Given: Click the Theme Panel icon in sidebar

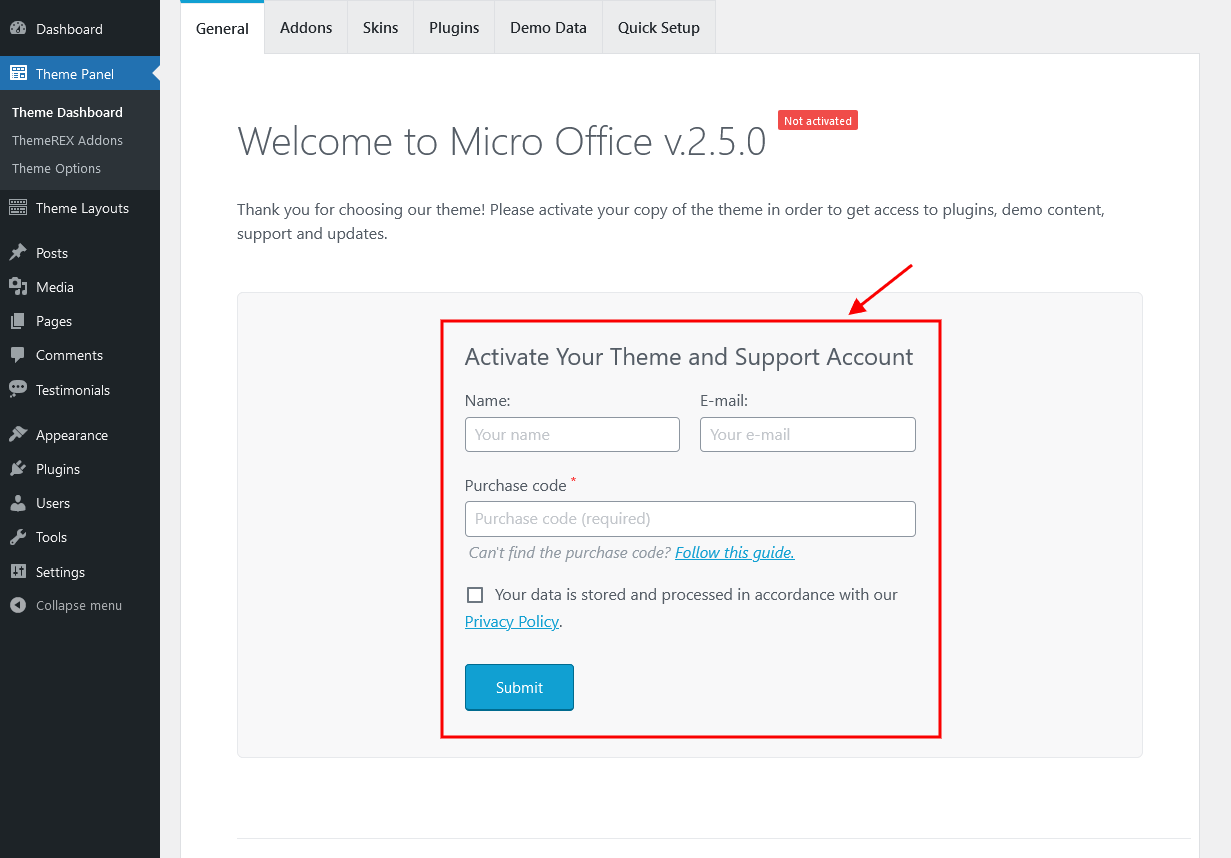Looking at the screenshot, I should 18,73.
